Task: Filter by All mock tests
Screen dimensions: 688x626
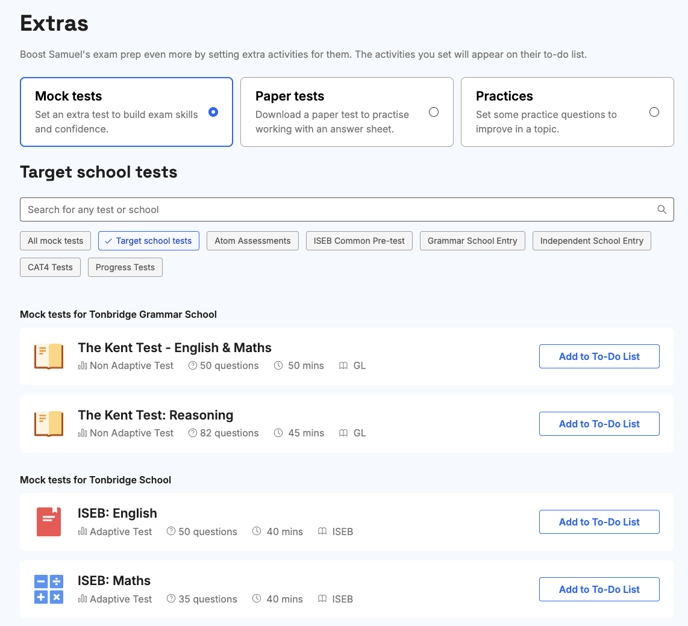Action: click(56, 241)
